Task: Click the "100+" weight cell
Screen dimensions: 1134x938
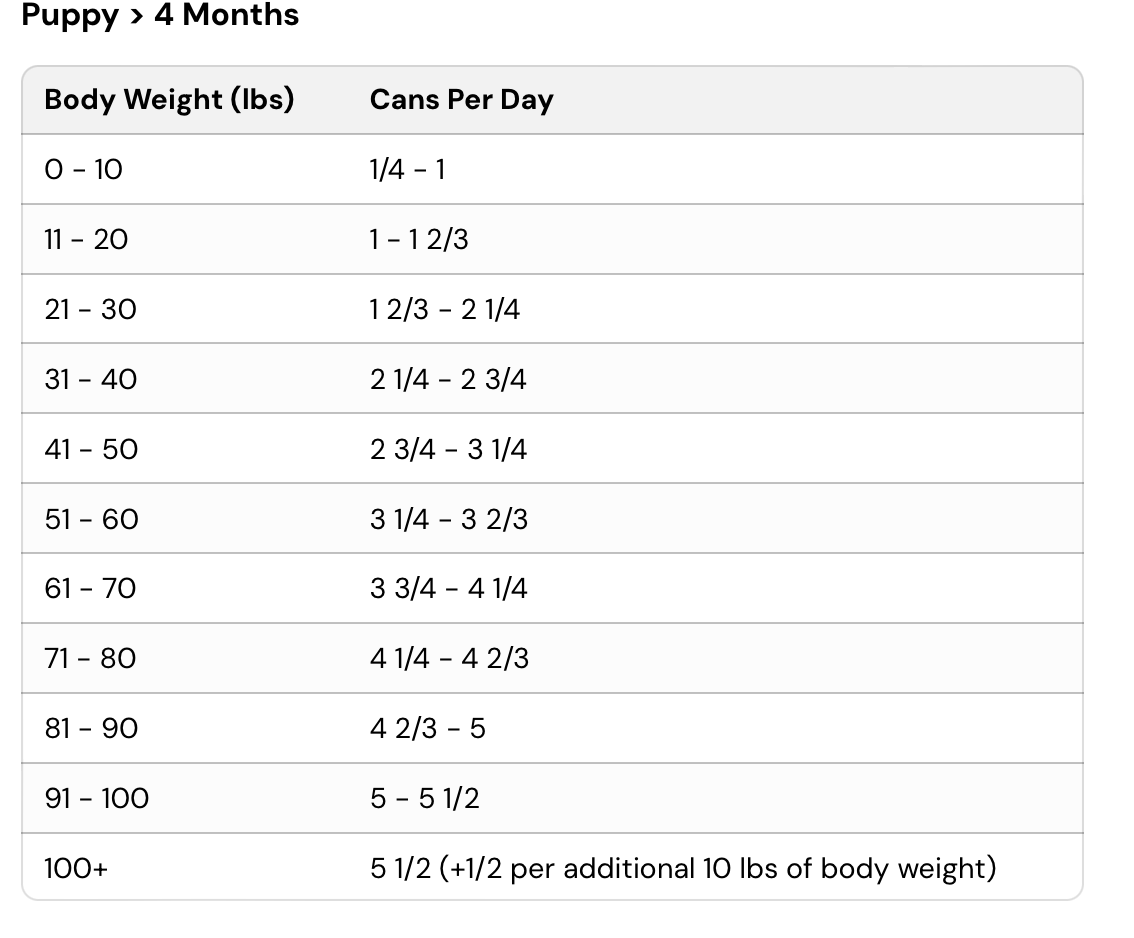Action: coord(76,869)
